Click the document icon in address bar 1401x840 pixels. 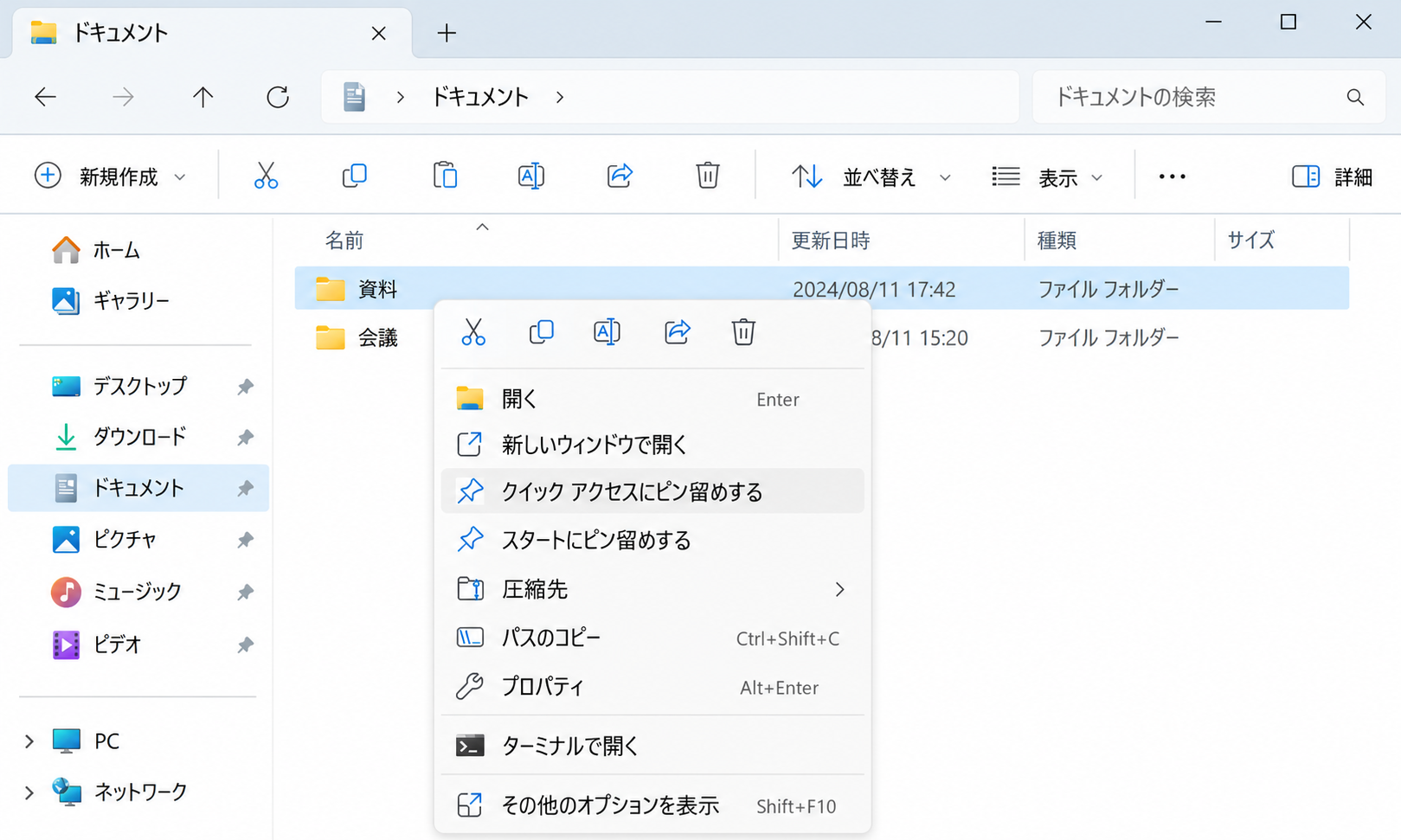(354, 97)
